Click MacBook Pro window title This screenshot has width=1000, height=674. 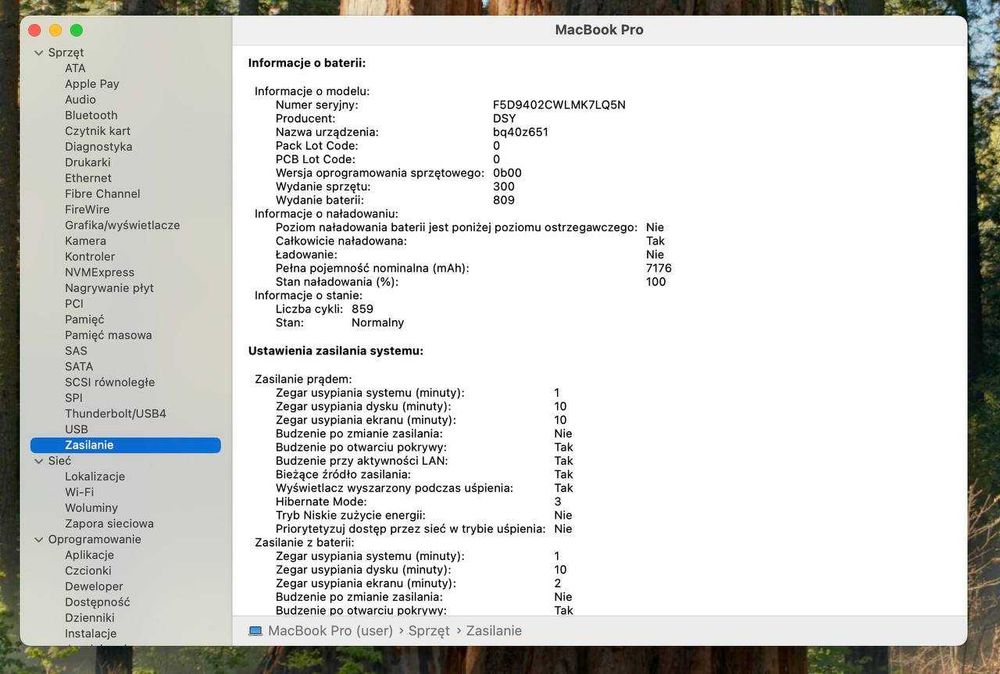coord(599,30)
